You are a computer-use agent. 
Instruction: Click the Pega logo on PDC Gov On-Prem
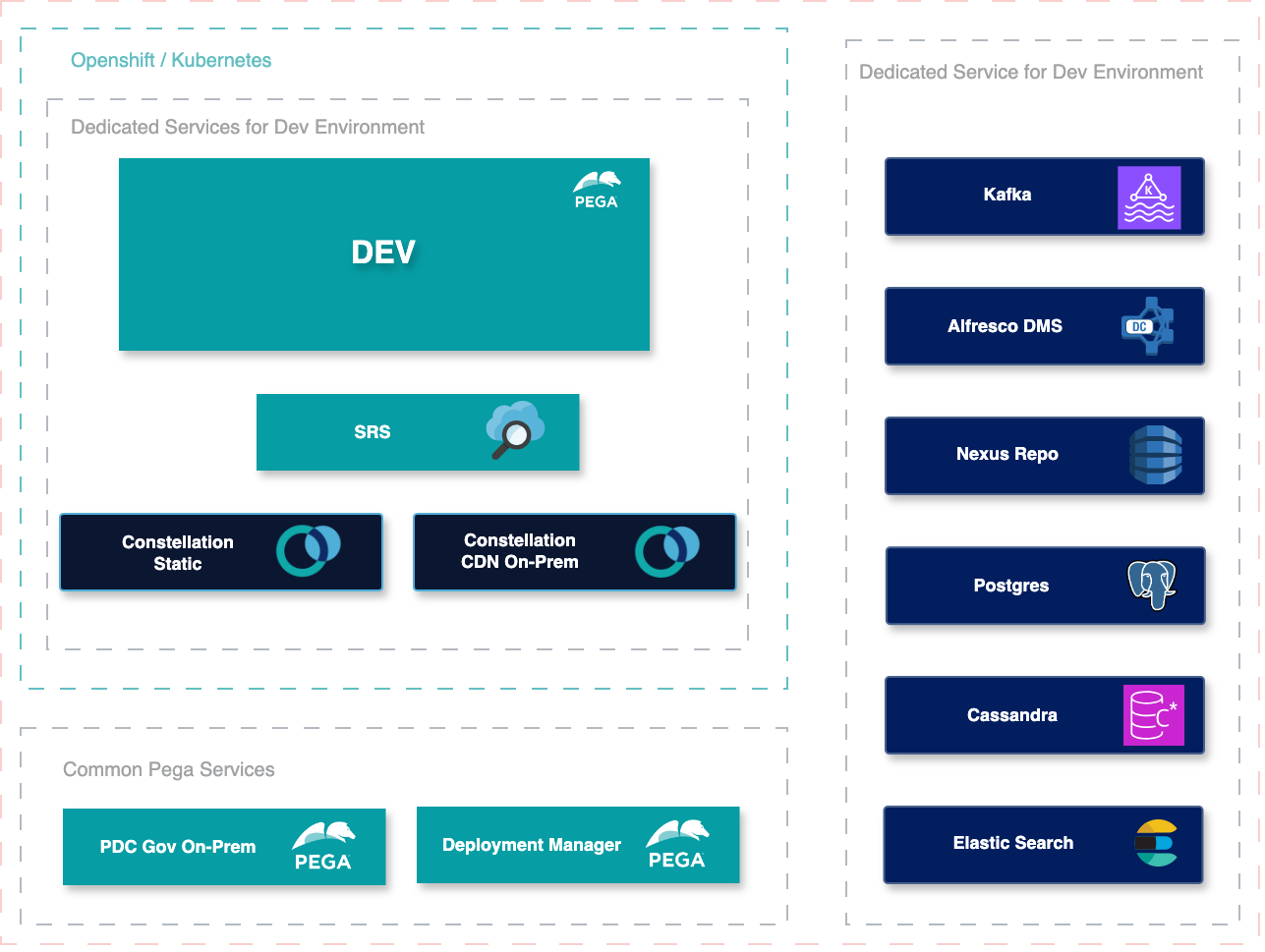323,846
